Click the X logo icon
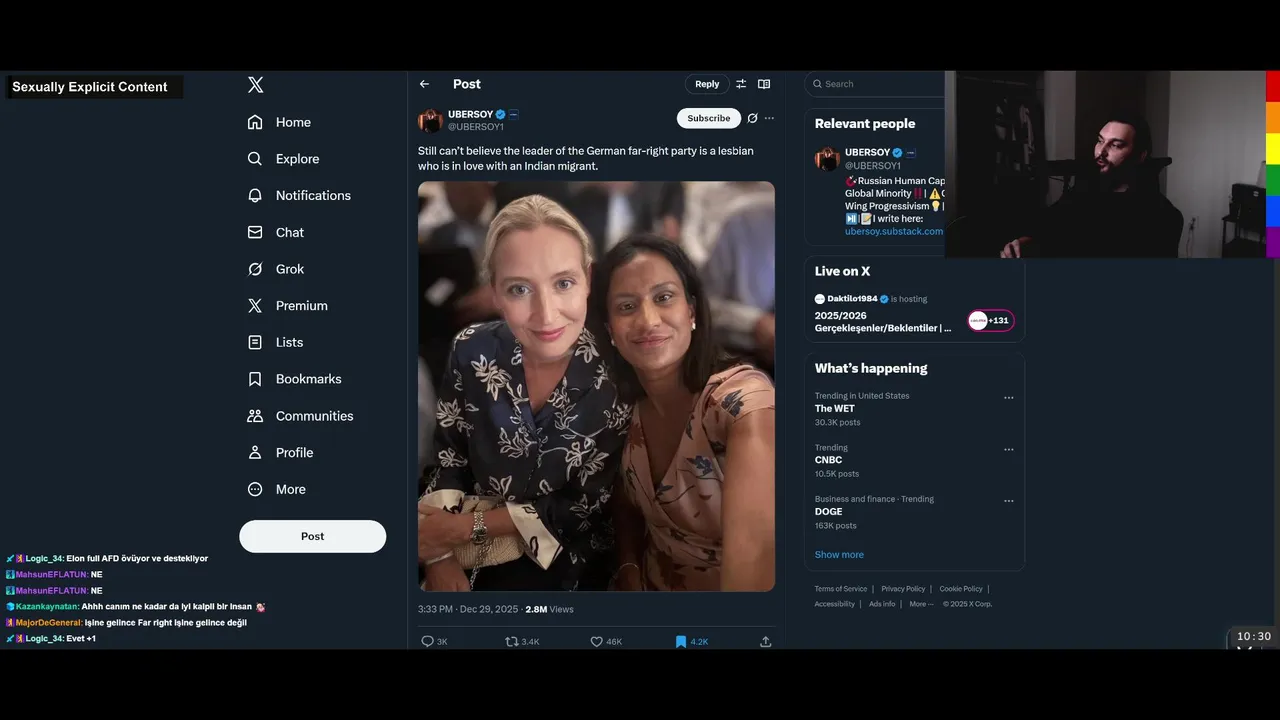1280x720 pixels. [256, 85]
